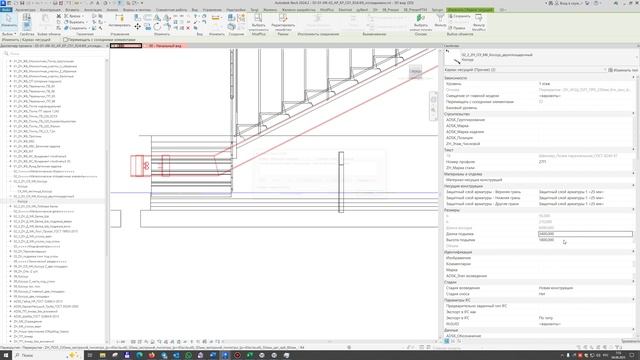
Task: Collapse the "Идентификация" properties group
Action: point(633,252)
